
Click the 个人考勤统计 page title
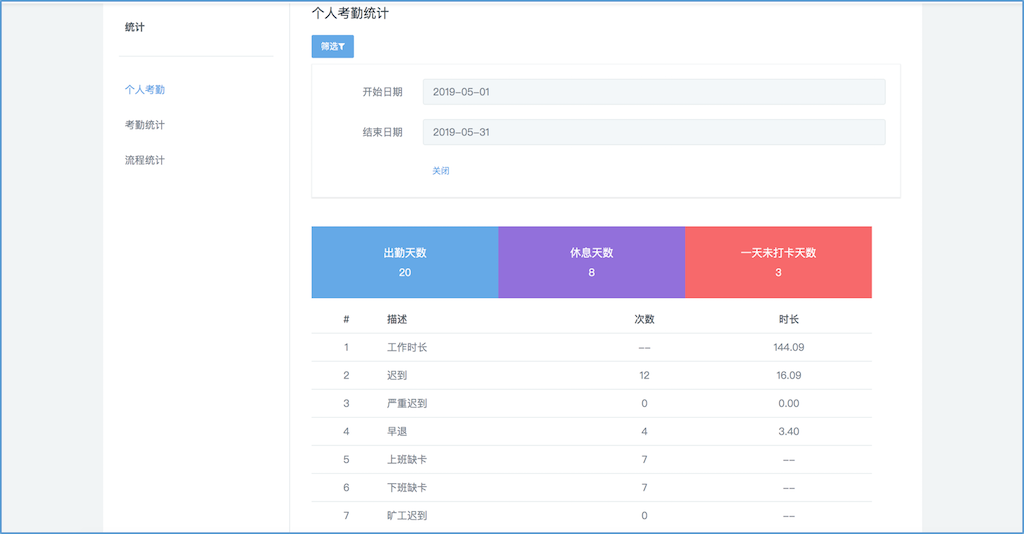pos(350,13)
